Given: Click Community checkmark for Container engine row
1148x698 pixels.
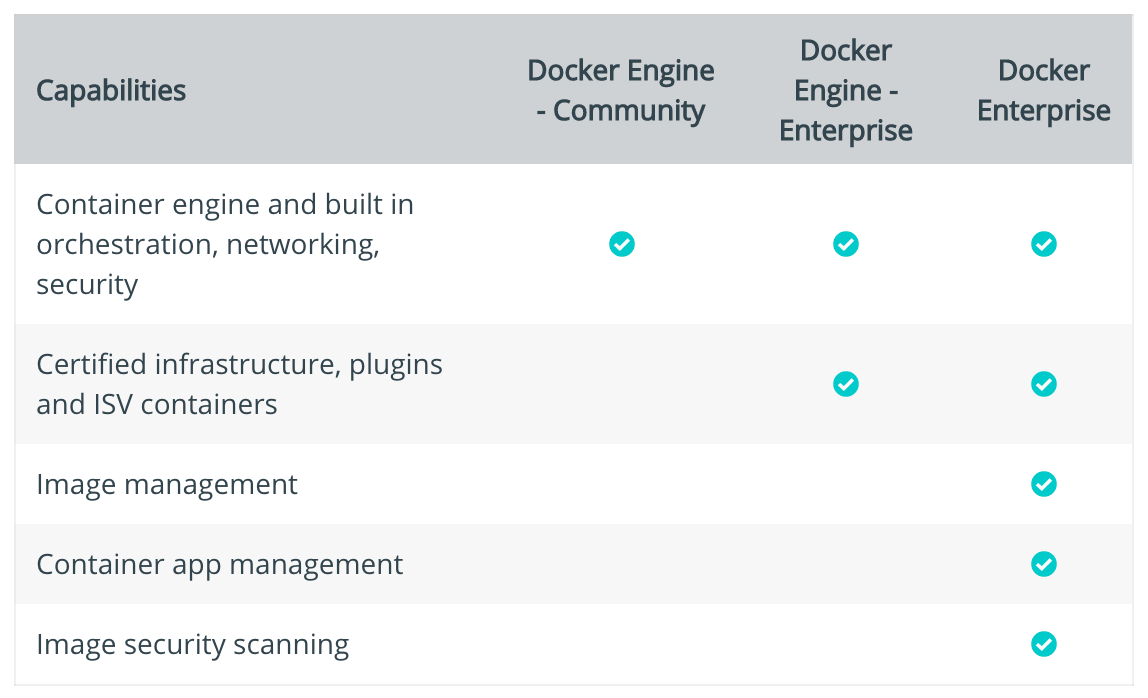Looking at the screenshot, I should (621, 244).
